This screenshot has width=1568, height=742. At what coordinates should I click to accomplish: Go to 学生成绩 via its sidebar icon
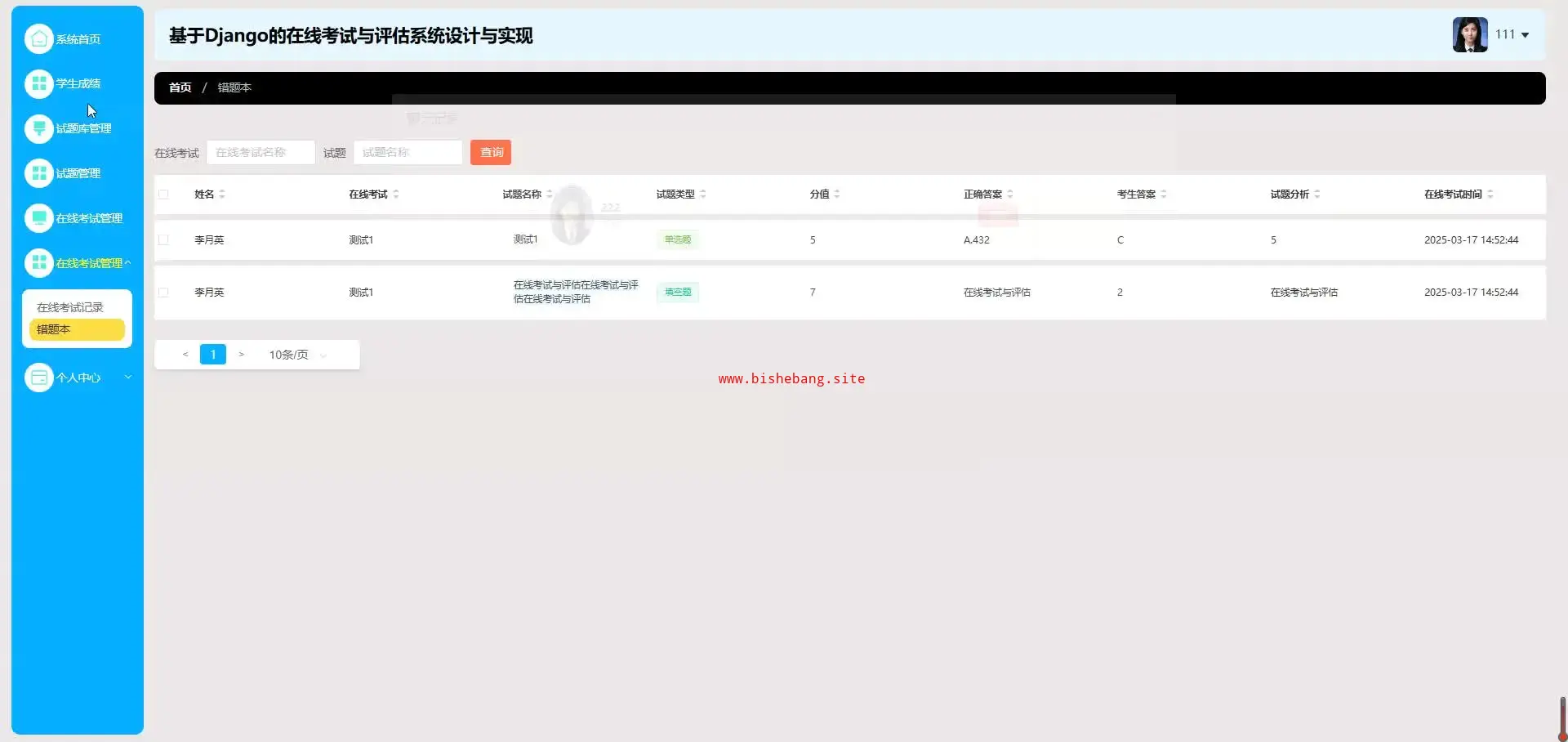click(38, 83)
